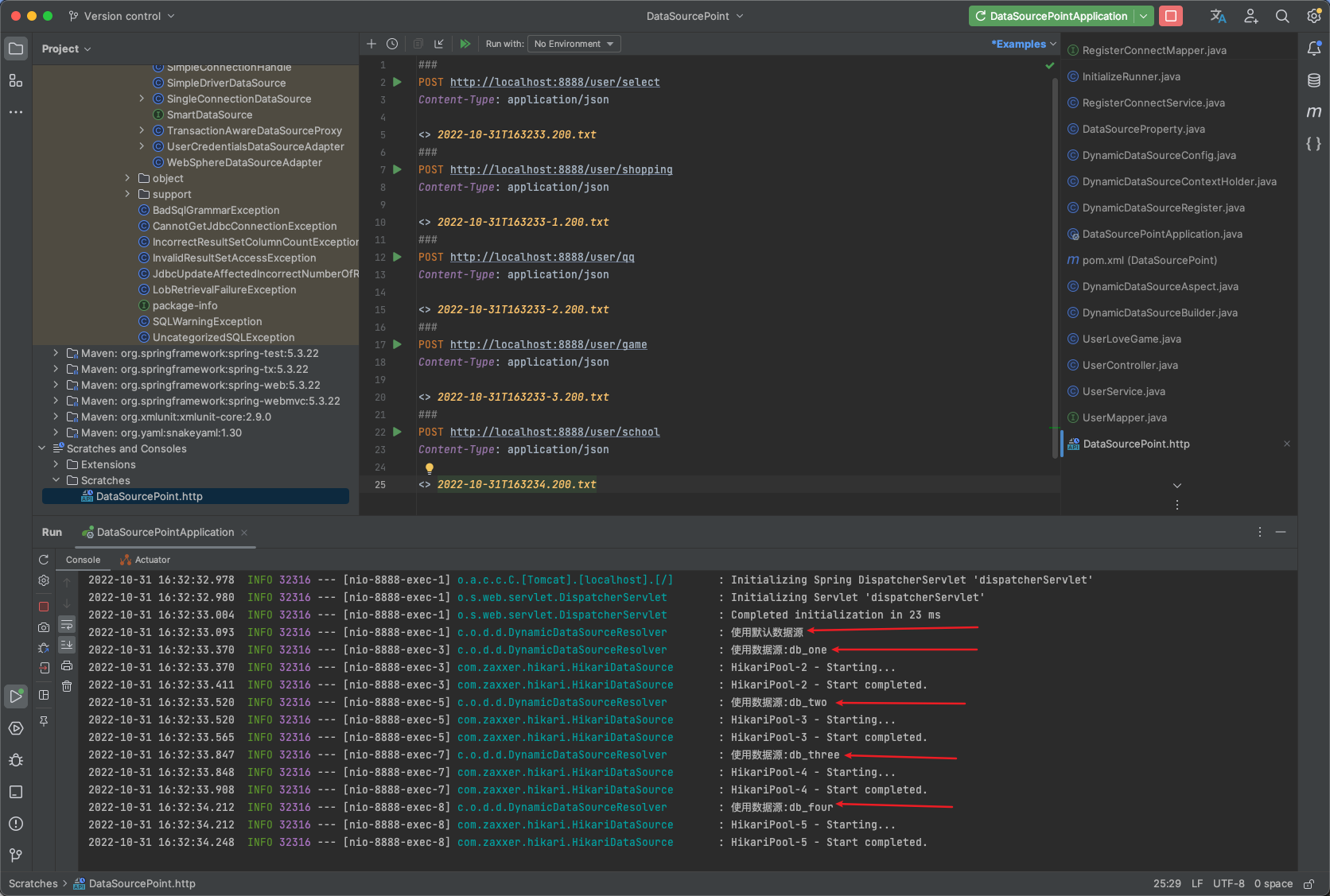Click the Run tool window icon in left sidebar

click(x=16, y=696)
